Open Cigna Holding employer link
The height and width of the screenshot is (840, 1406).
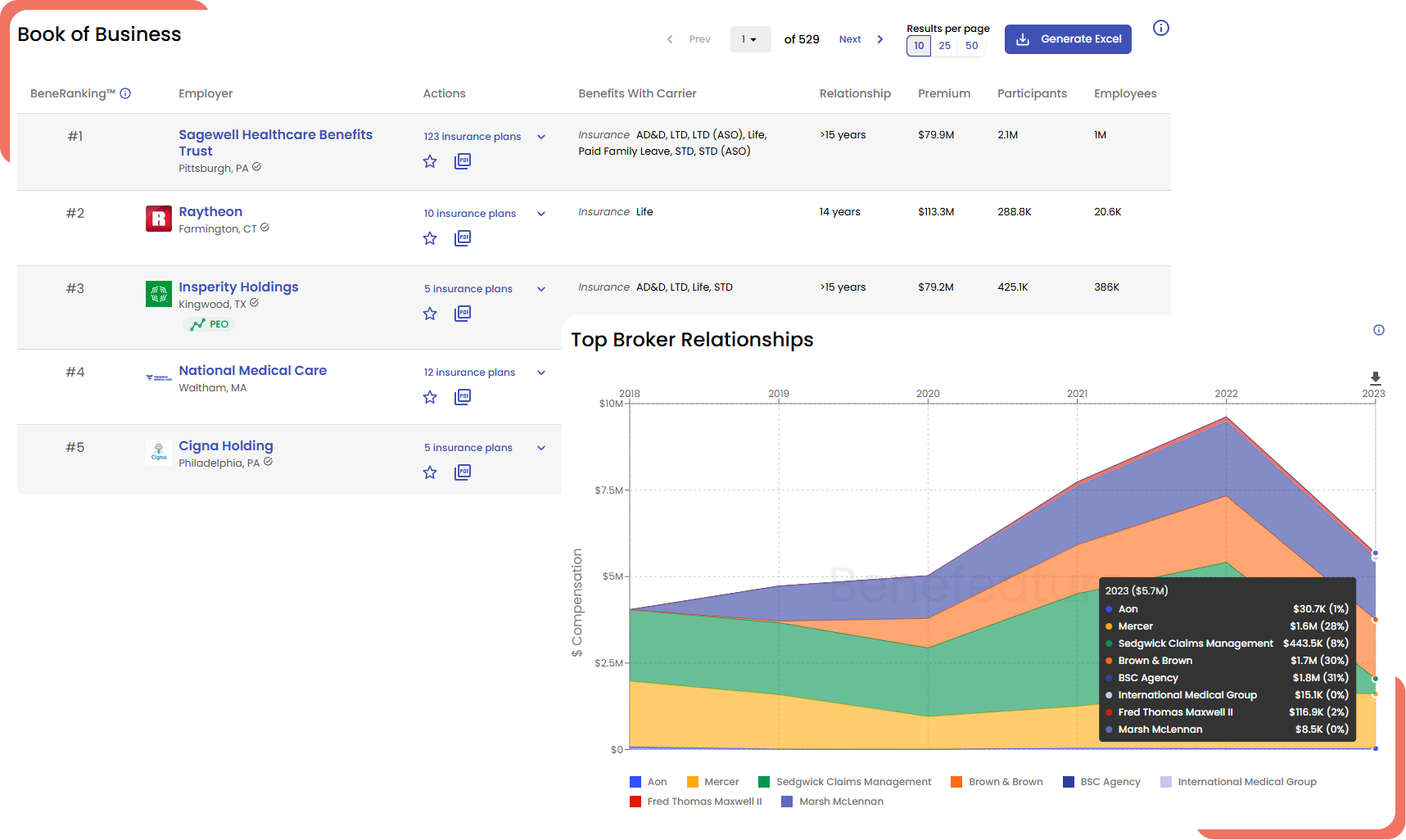click(x=226, y=445)
